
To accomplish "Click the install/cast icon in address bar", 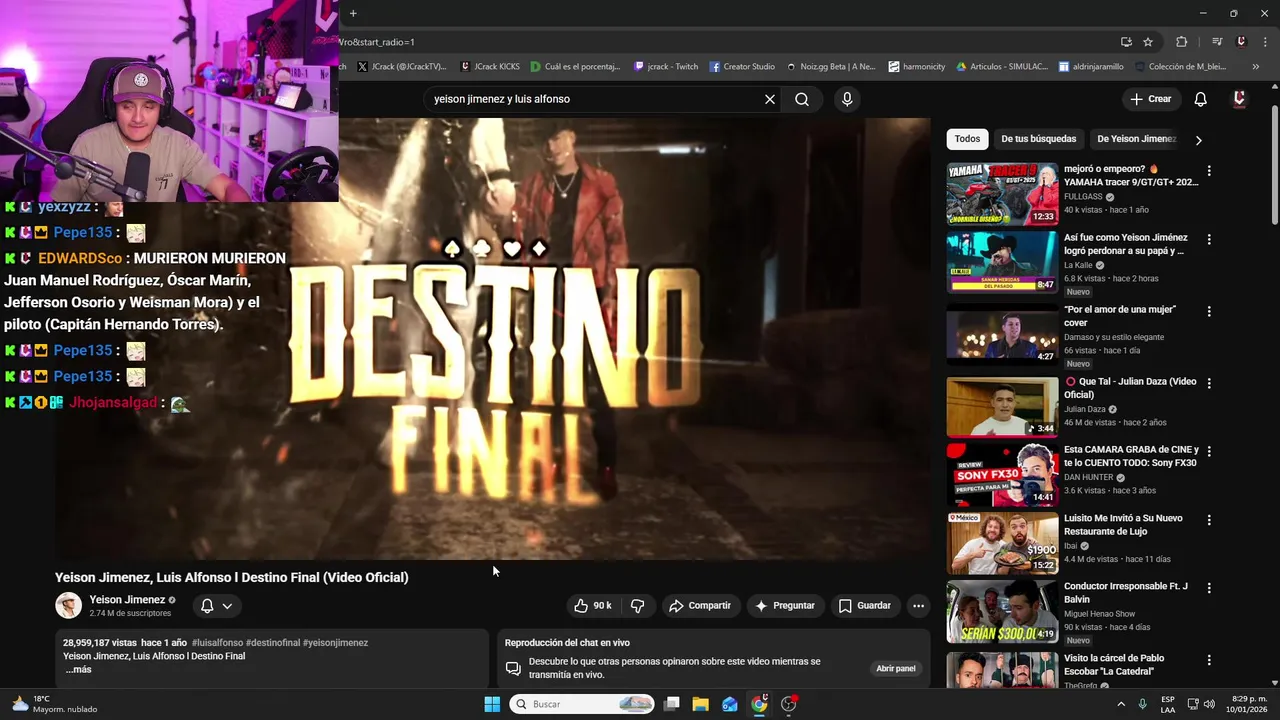I will (x=1126, y=42).
